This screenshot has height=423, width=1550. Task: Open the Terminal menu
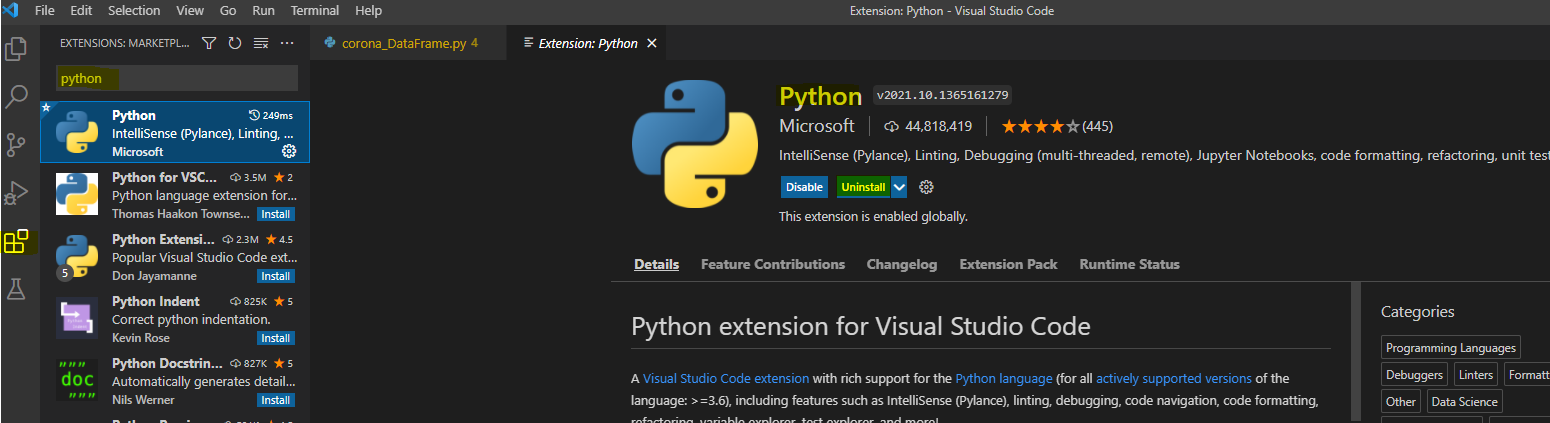pos(315,10)
